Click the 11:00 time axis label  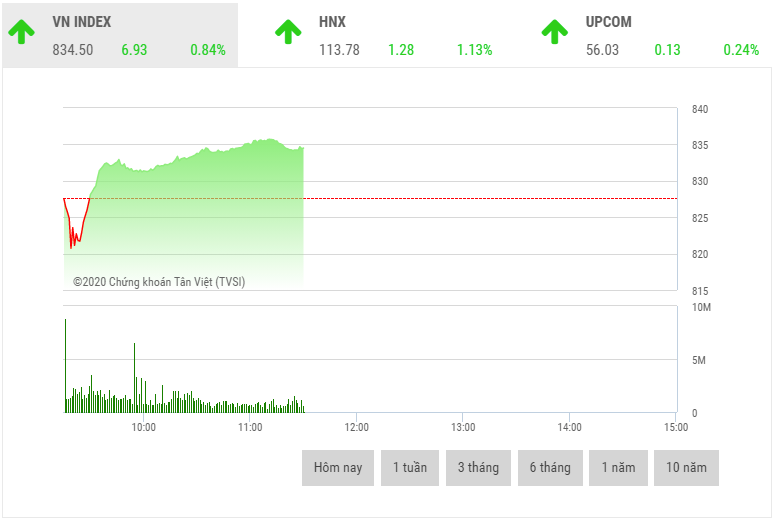pos(250,427)
